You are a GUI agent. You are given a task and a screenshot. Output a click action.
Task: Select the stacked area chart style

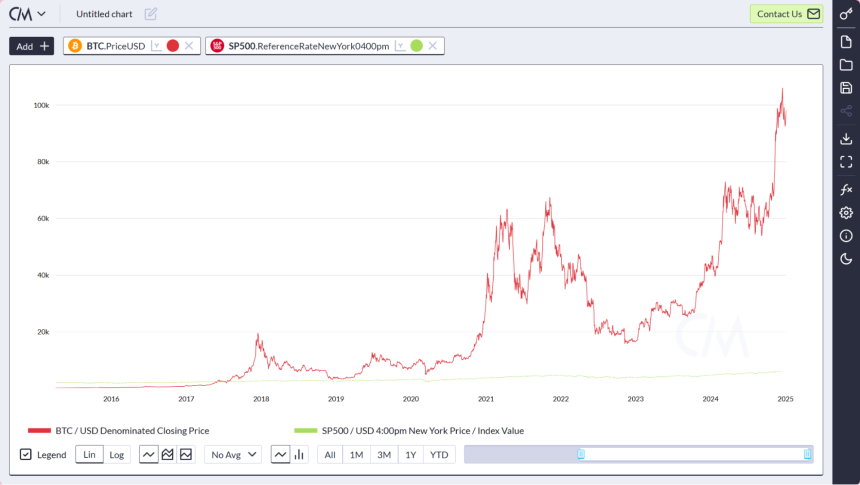(x=167, y=454)
